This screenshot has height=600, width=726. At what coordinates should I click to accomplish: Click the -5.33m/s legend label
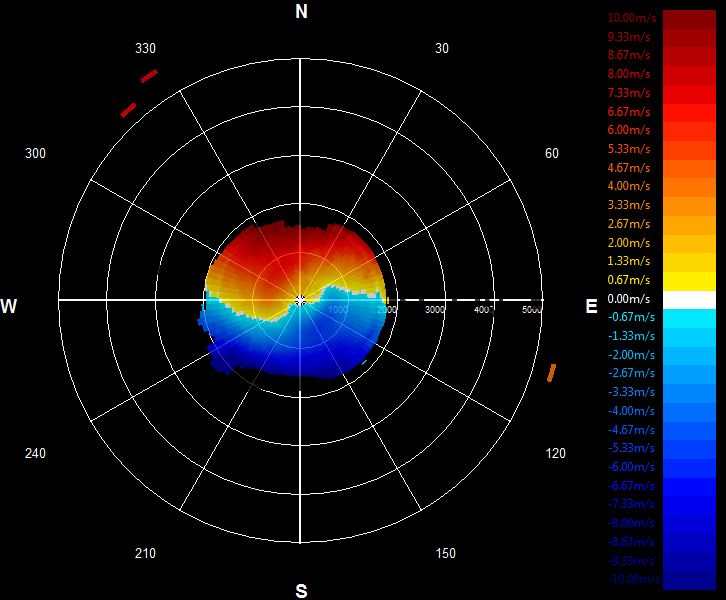coord(631,448)
